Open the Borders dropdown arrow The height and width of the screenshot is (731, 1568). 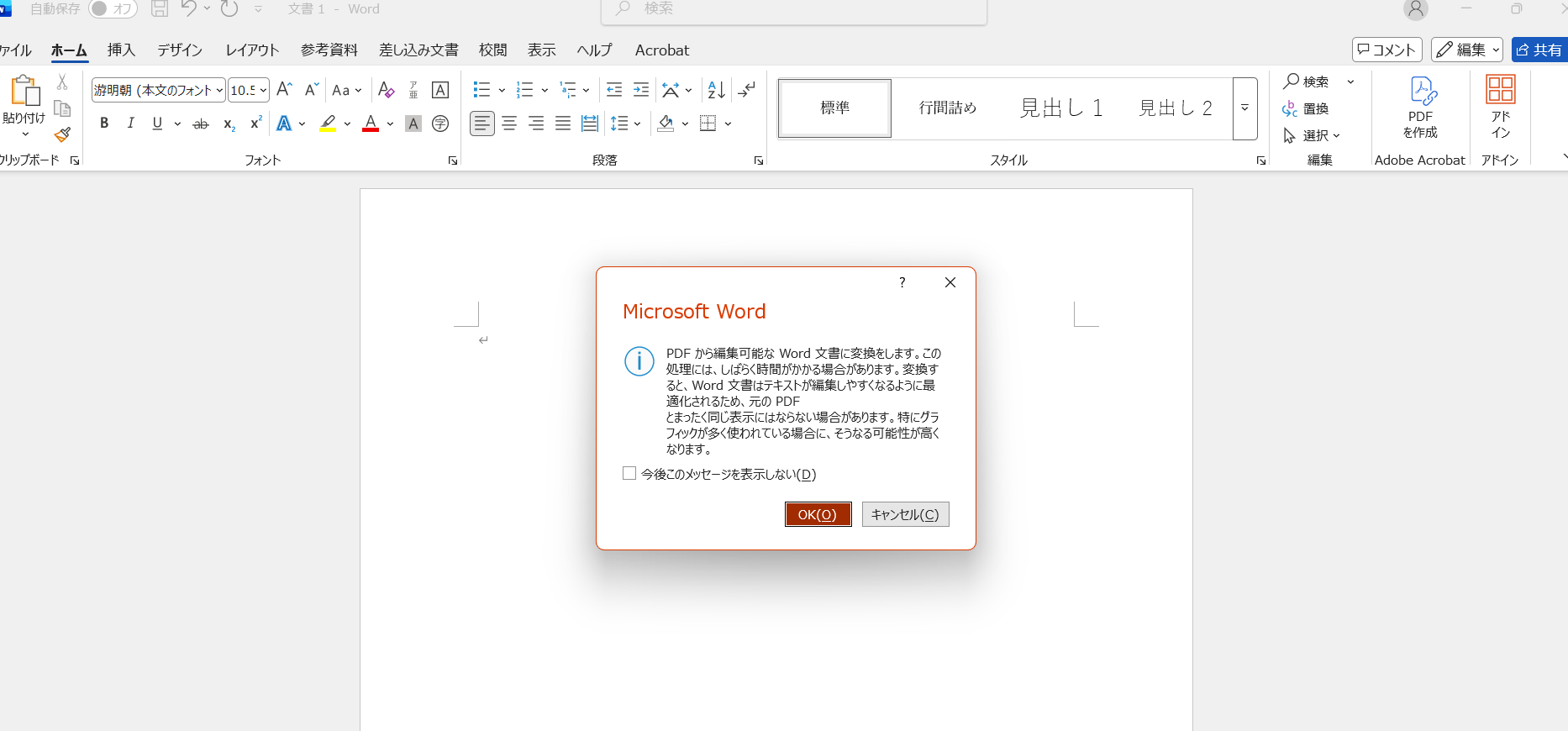coord(728,124)
